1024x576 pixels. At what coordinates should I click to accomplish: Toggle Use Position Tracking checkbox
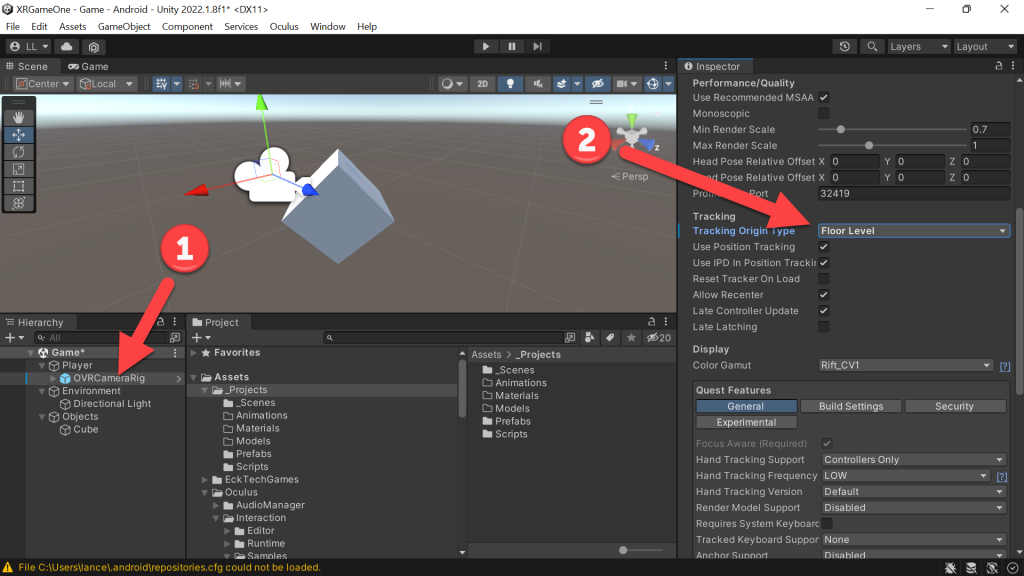(824, 247)
